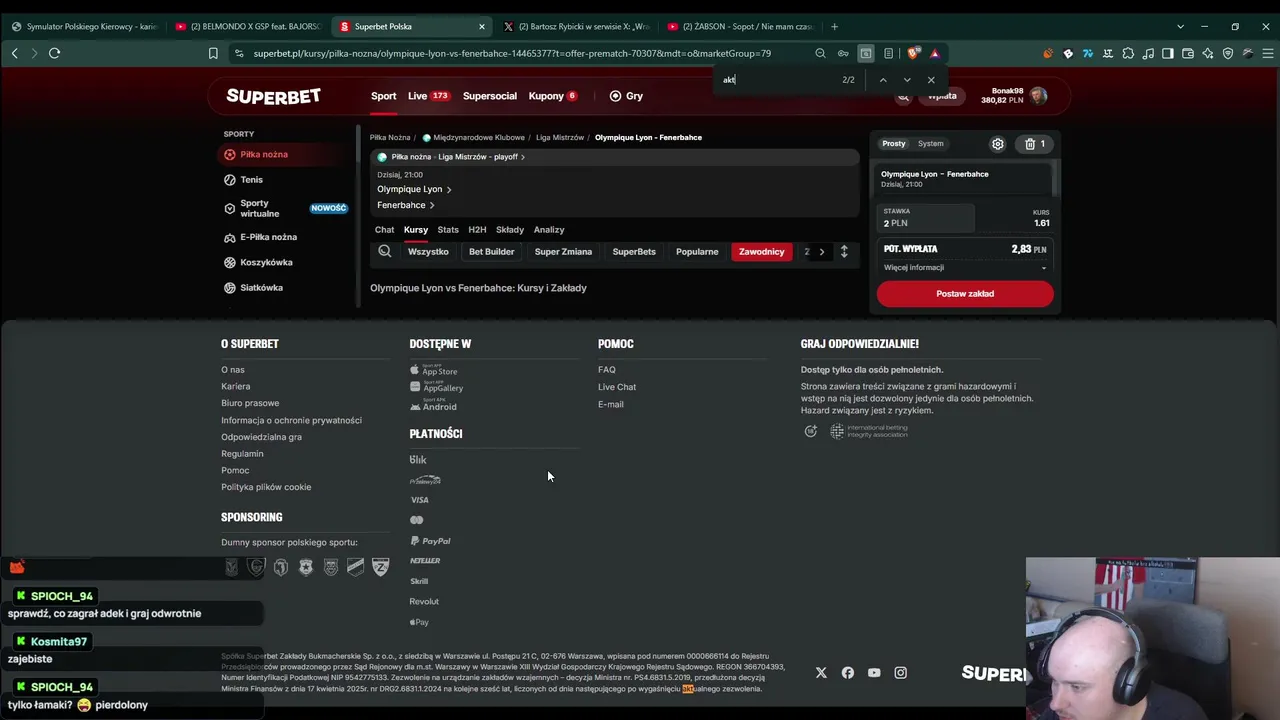Open the betslip settings gear

click(997, 144)
